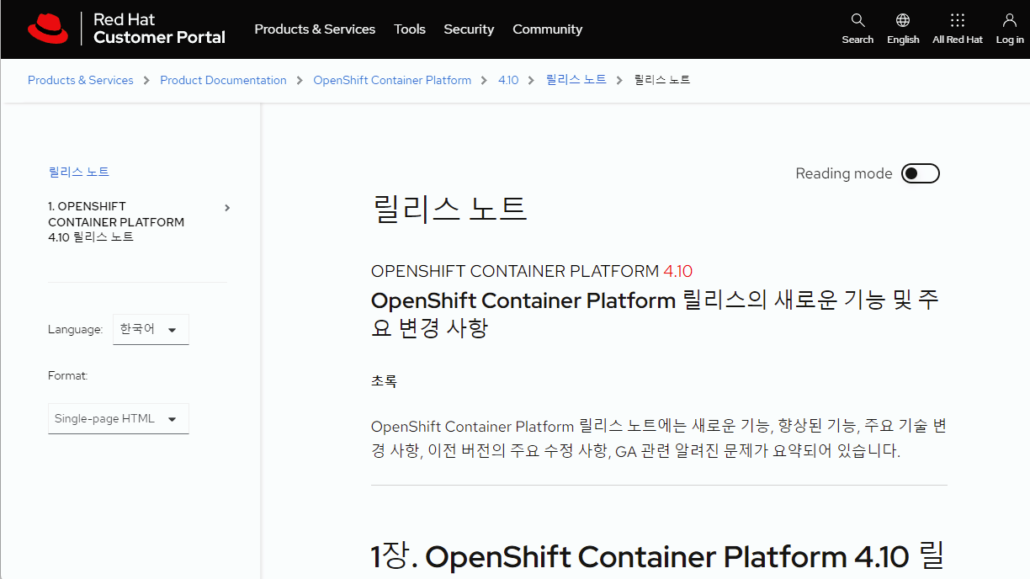Open the Tools menu
1030x579 pixels.
tap(410, 29)
